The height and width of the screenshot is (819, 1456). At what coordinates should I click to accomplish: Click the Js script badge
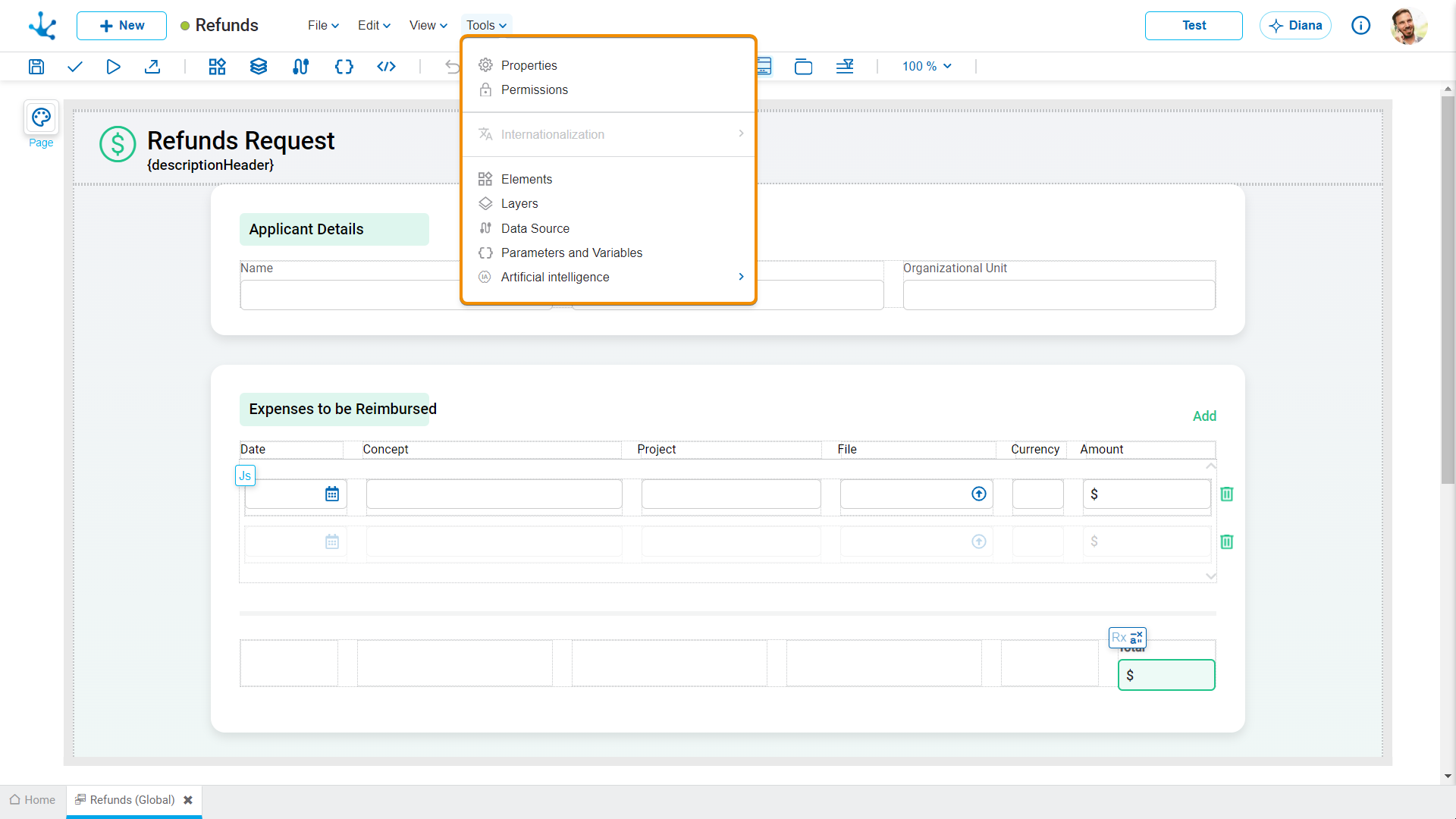tap(245, 475)
